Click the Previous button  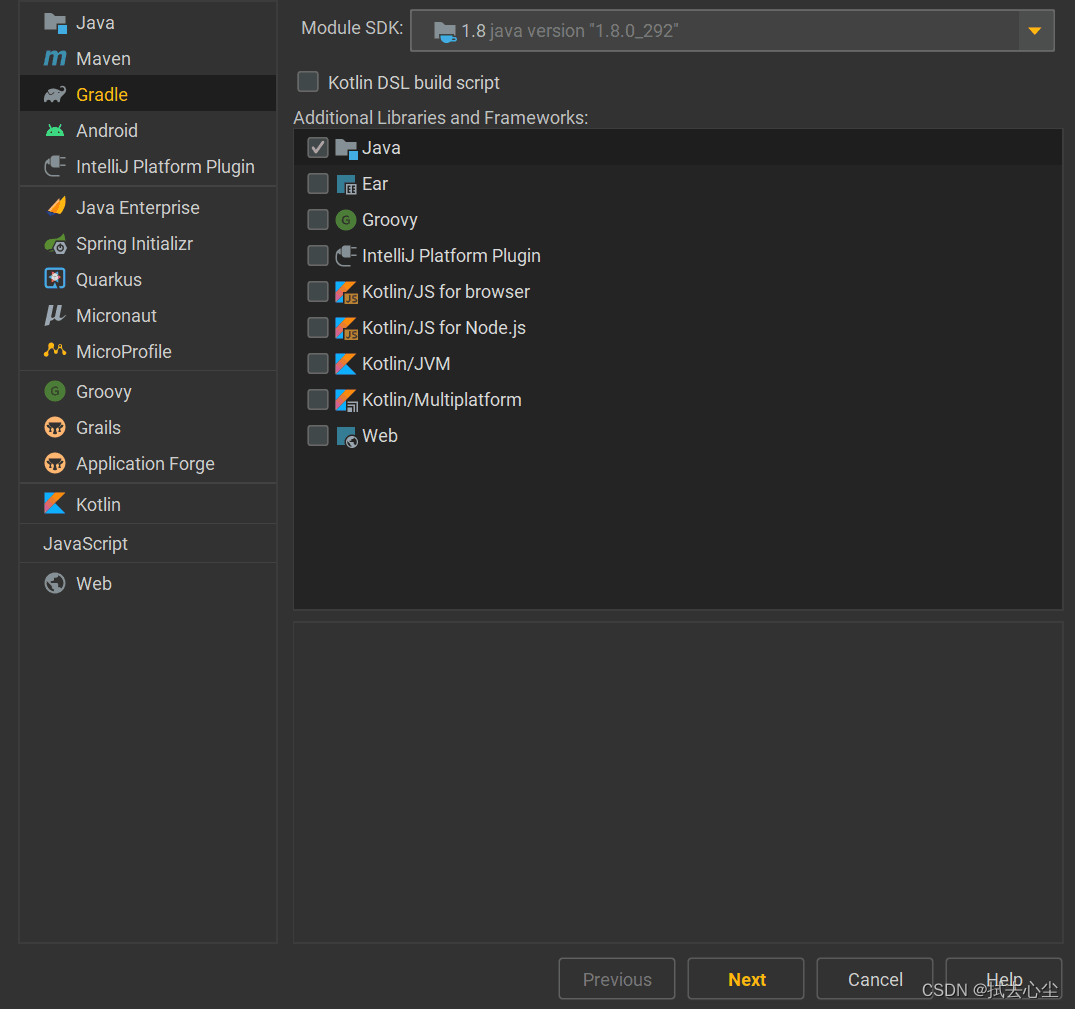(x=617, y=979)
